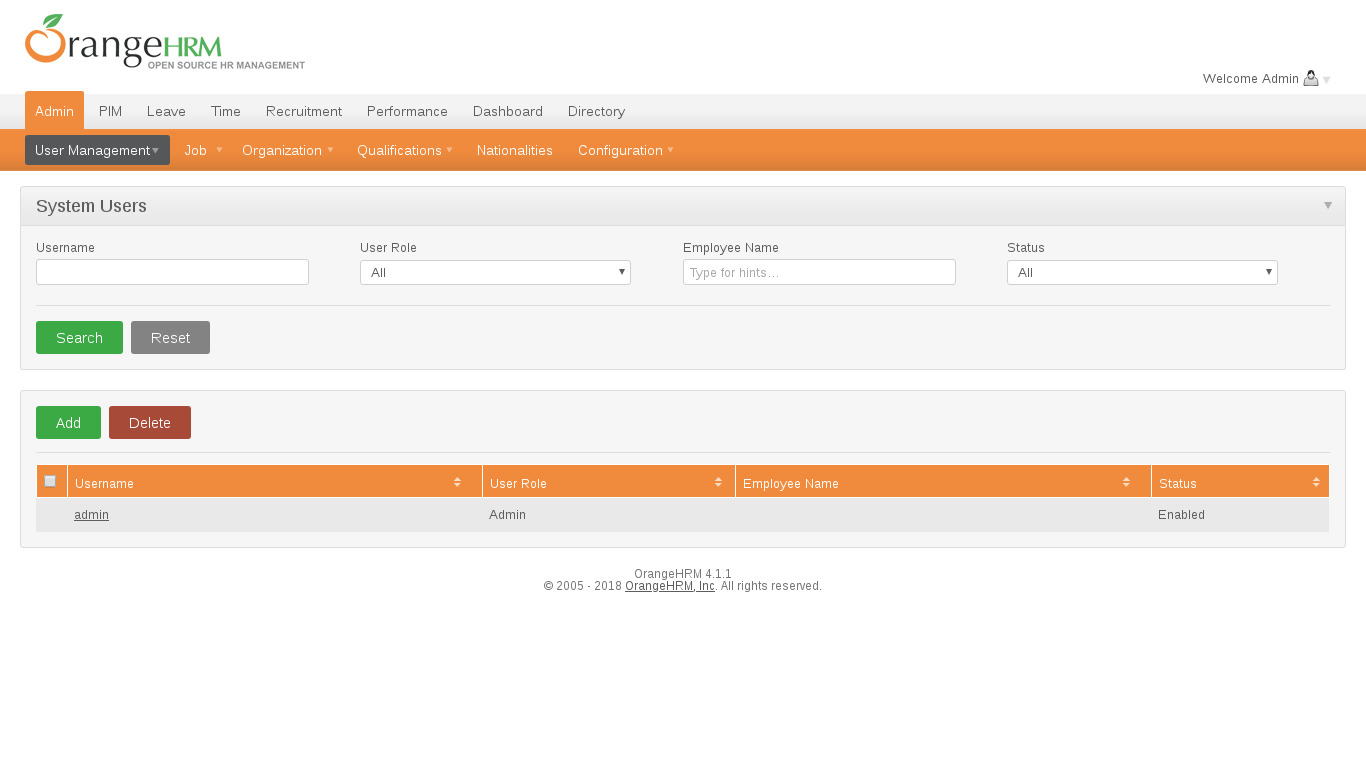The image size is (1366, 768).
Task: Delete selected users with Delete button
Action: pyautogui.click(x=149, y=423)
